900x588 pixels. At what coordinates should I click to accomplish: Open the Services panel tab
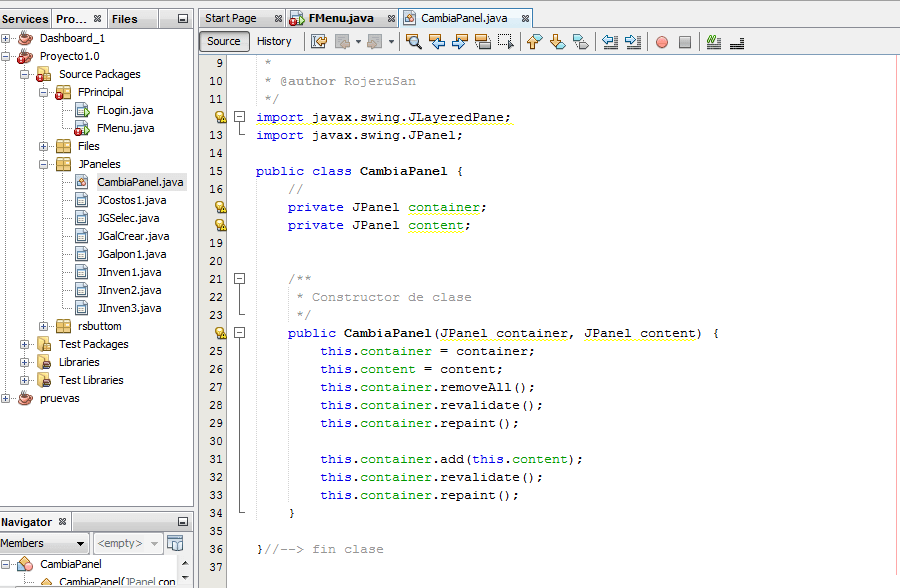(x=25, y=17)
